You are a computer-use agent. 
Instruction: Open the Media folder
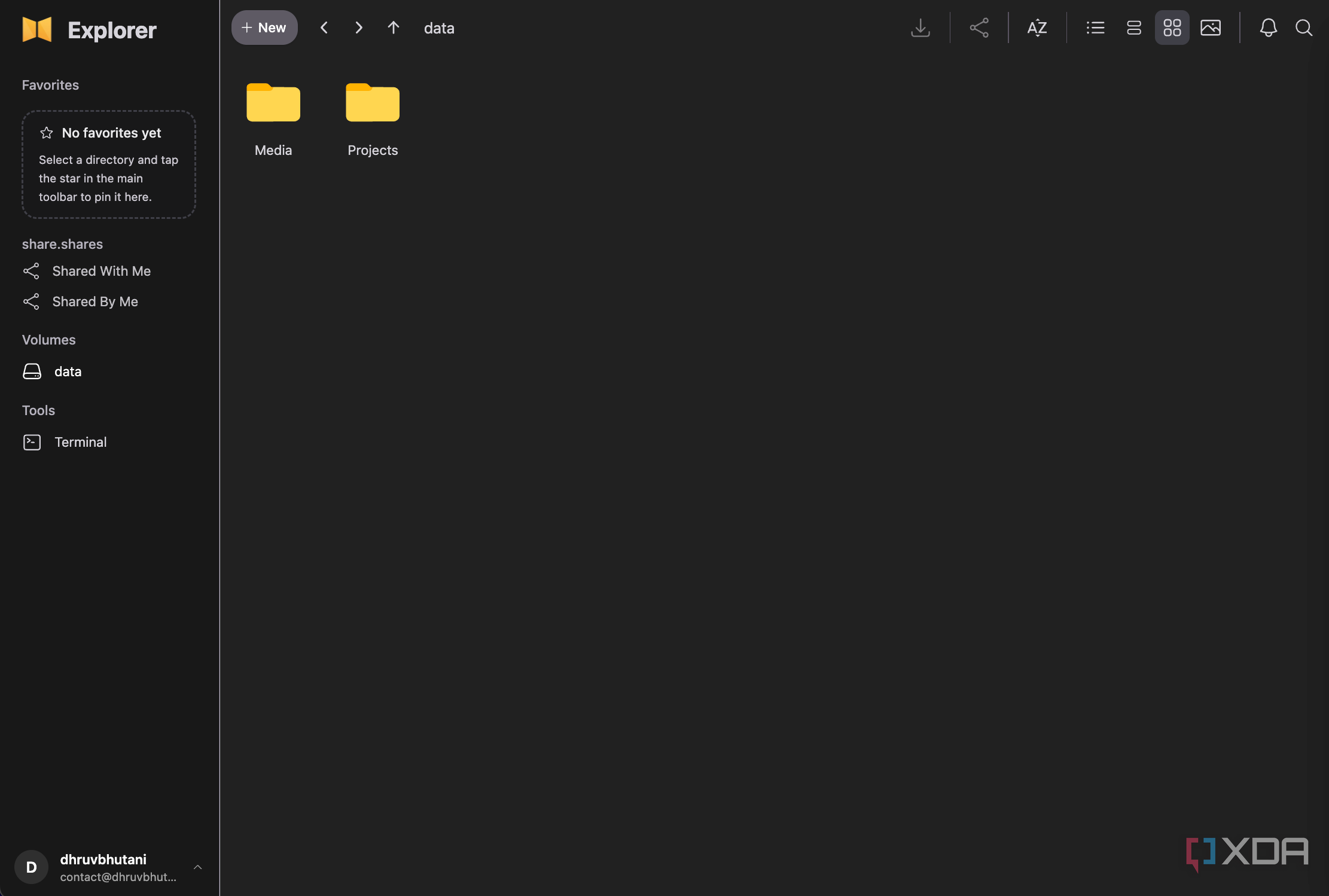pos(273,114)
